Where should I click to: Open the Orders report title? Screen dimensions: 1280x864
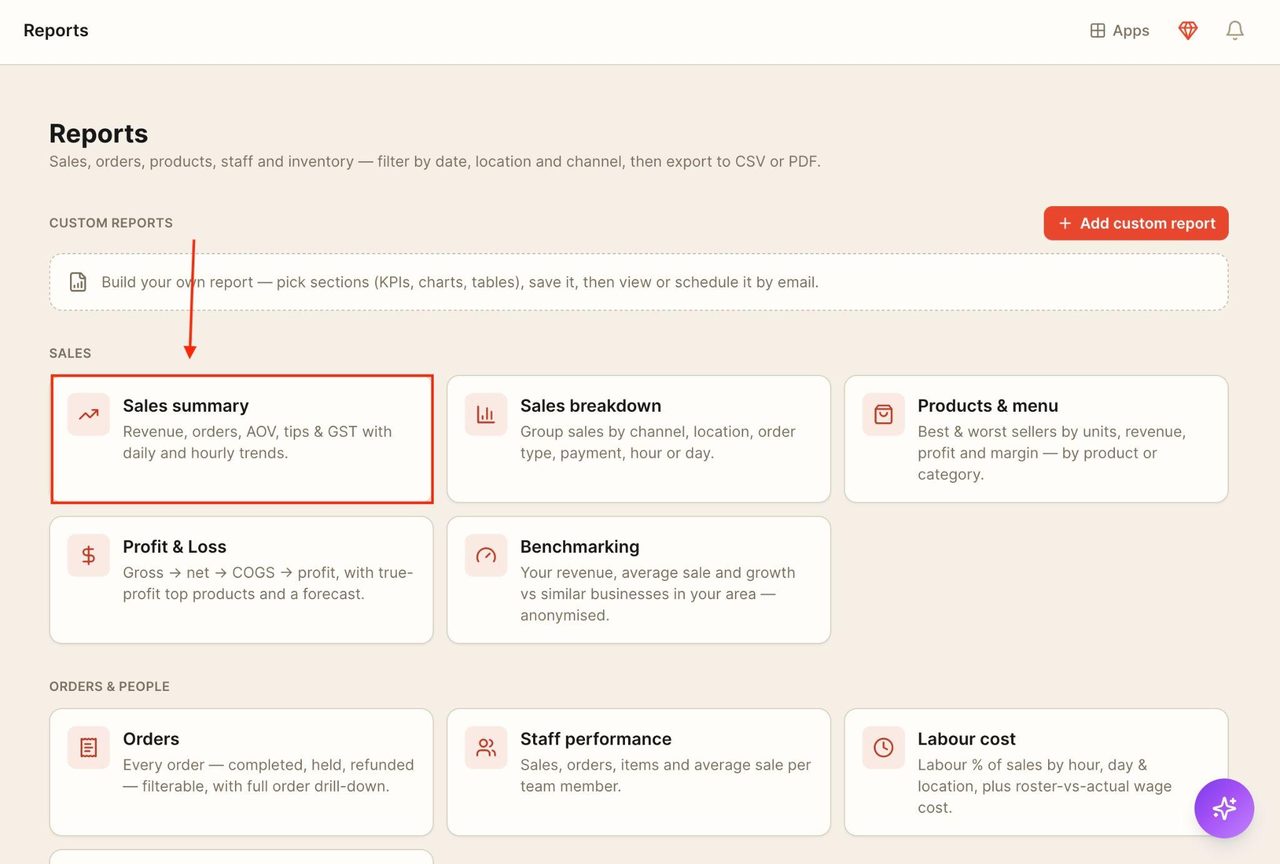point(151,738)
